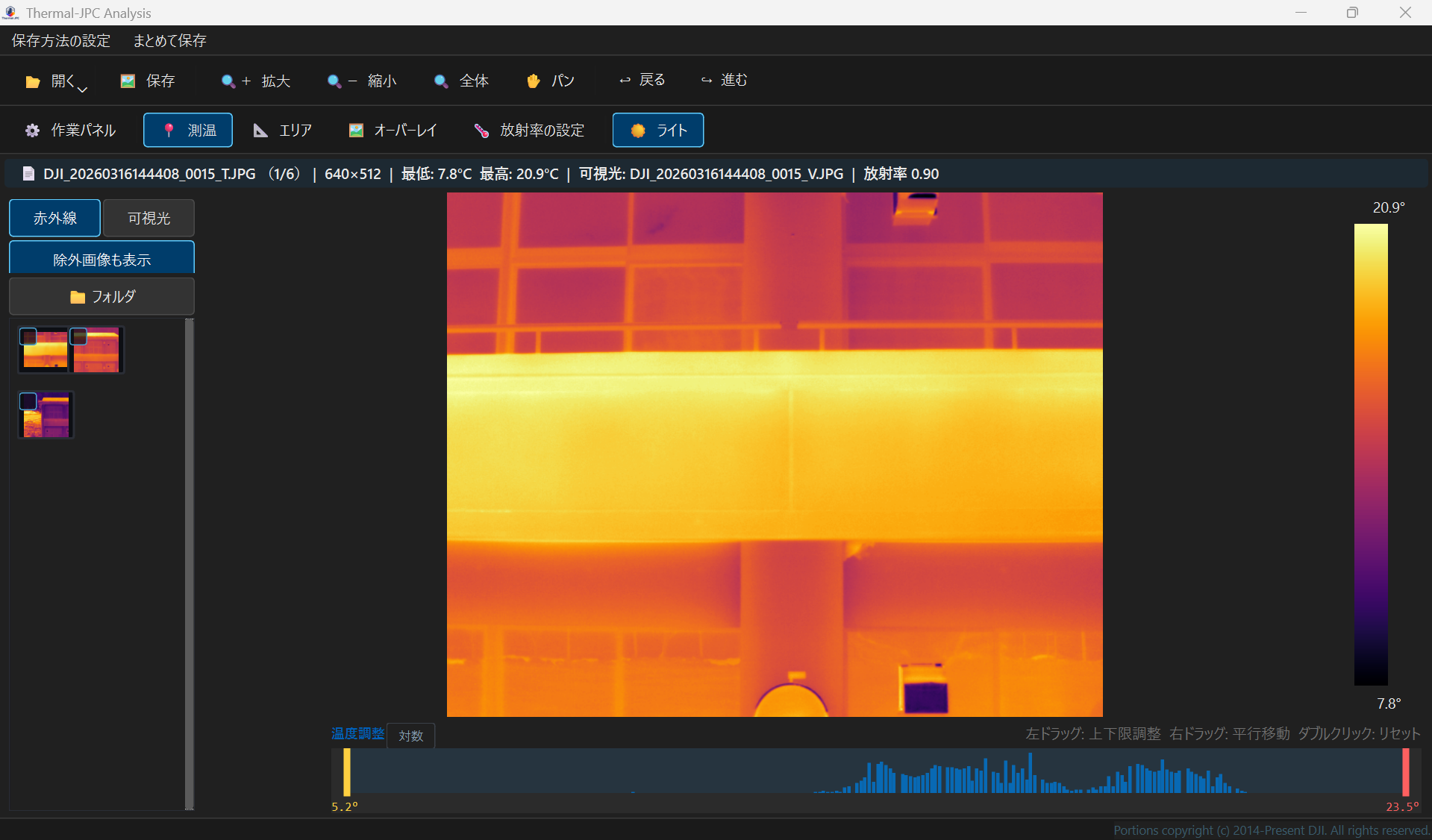
Task: Select the purple building thermal thumbnail
Action: point(46,415)
